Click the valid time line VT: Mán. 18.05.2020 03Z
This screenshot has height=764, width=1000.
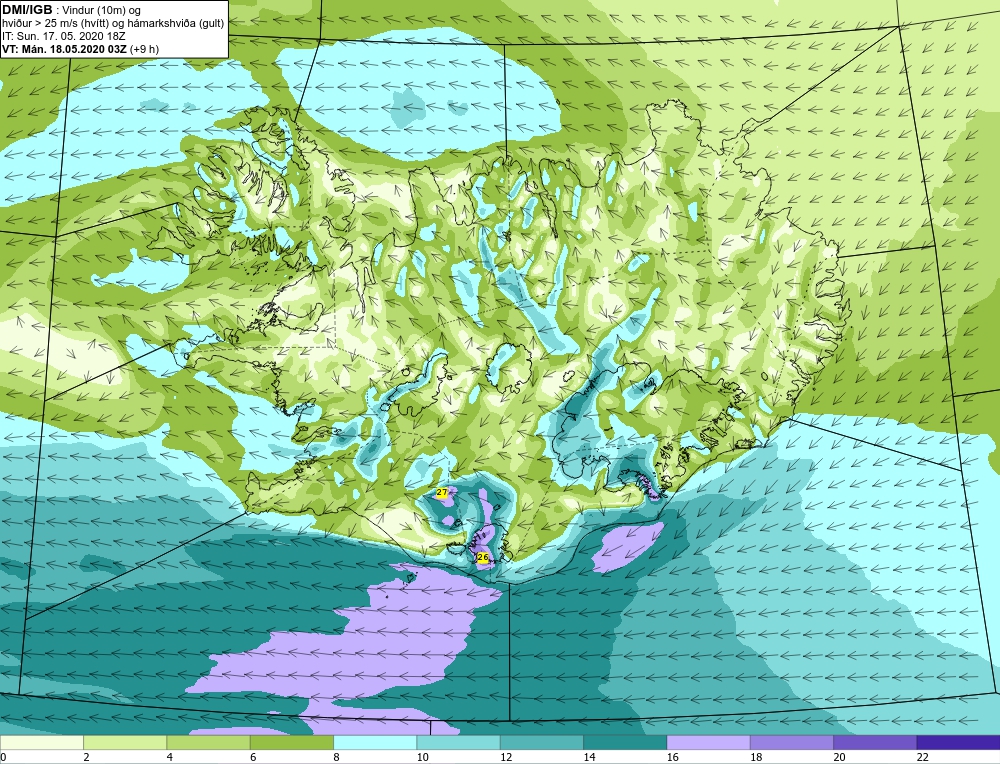click(x=66, y=49)
